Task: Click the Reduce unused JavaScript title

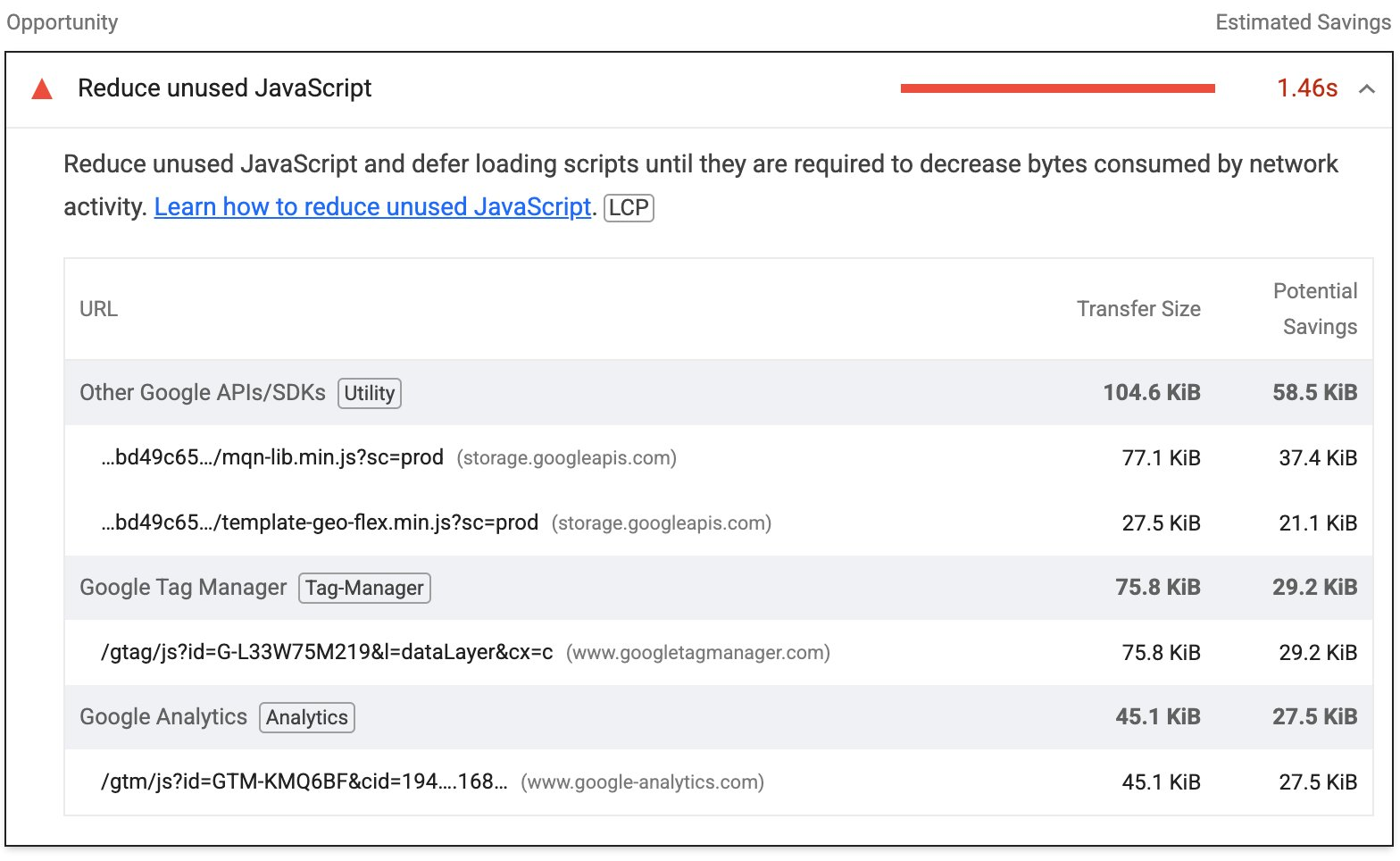Action: point(224,88)
